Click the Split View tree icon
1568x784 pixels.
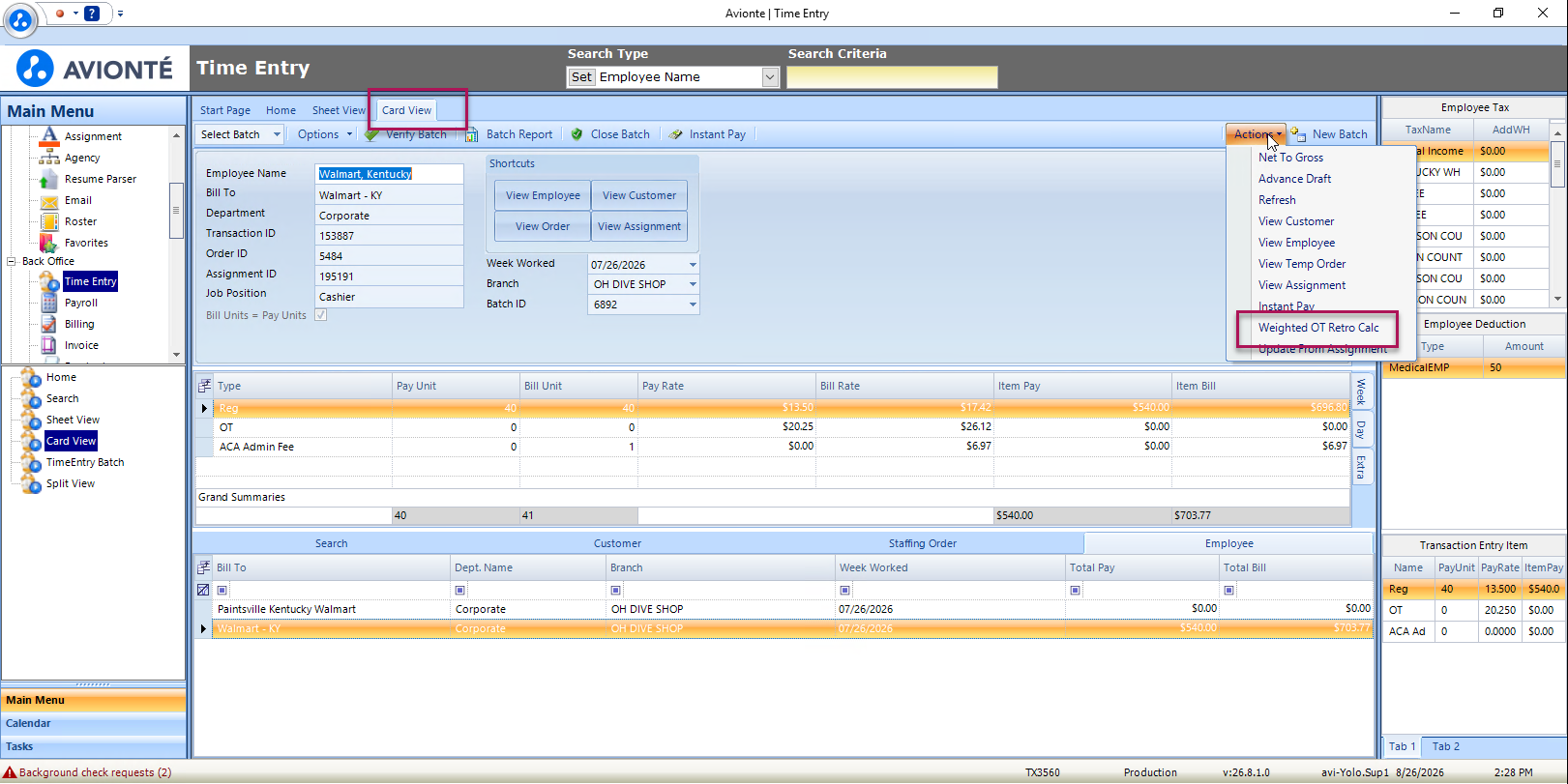pos(31,483)
